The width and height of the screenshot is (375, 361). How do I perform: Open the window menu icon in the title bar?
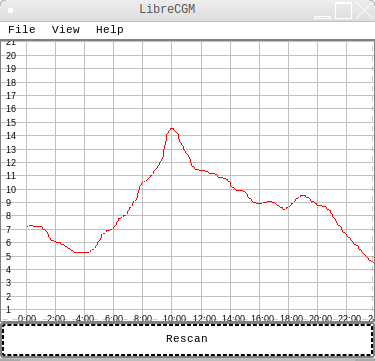pos(10,10)
